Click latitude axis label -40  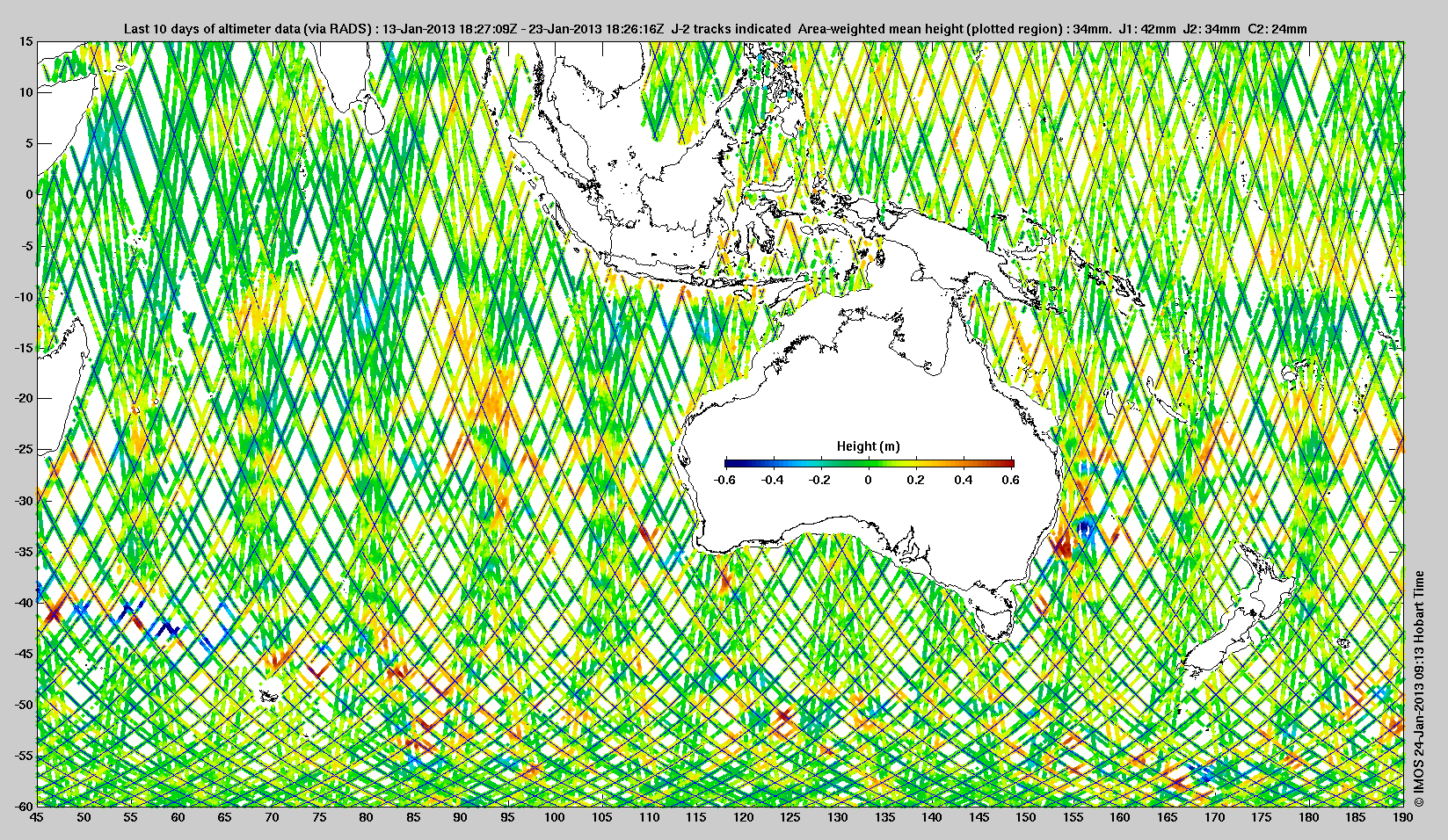24,603
